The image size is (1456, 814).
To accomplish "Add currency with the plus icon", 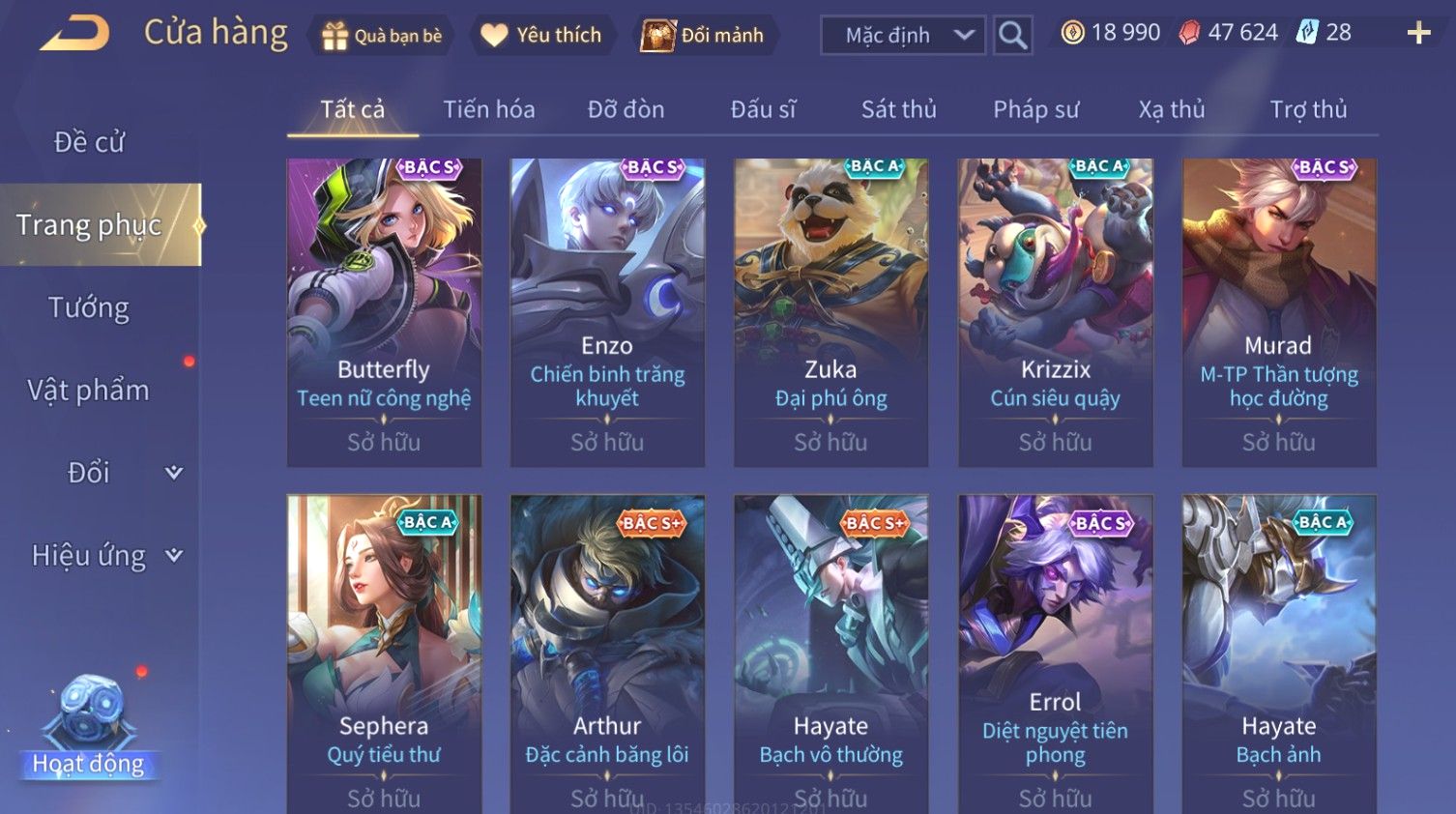I will [1418, 33].
